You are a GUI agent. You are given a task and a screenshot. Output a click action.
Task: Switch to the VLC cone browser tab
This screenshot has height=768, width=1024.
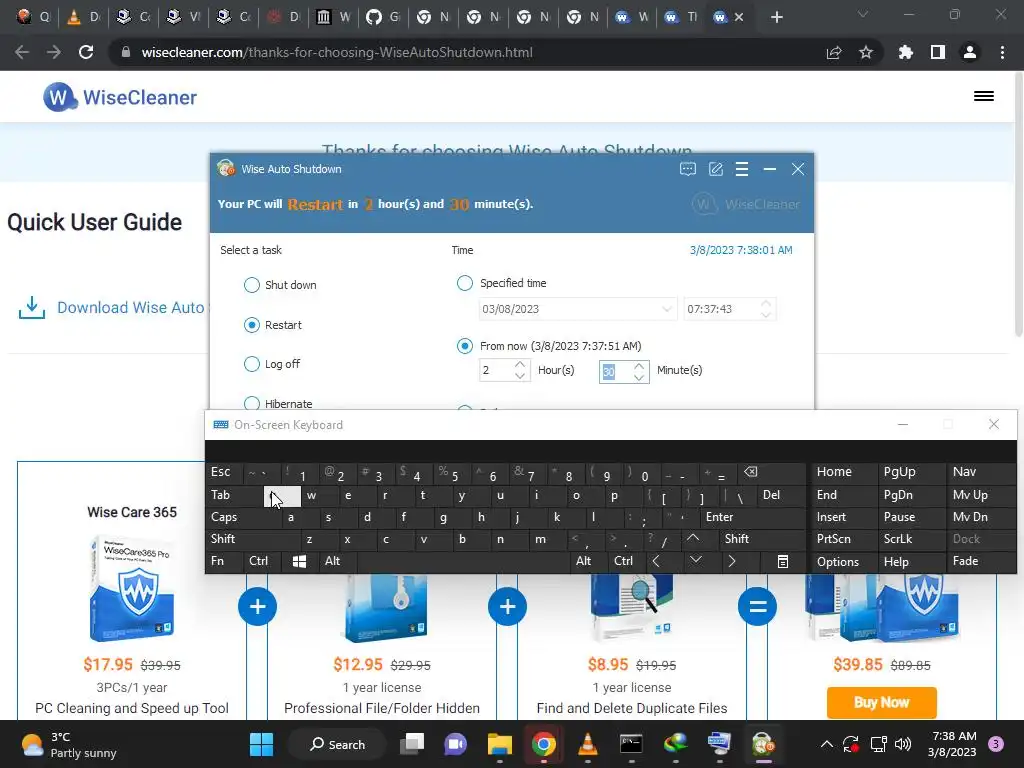click(x=84, y=17)
